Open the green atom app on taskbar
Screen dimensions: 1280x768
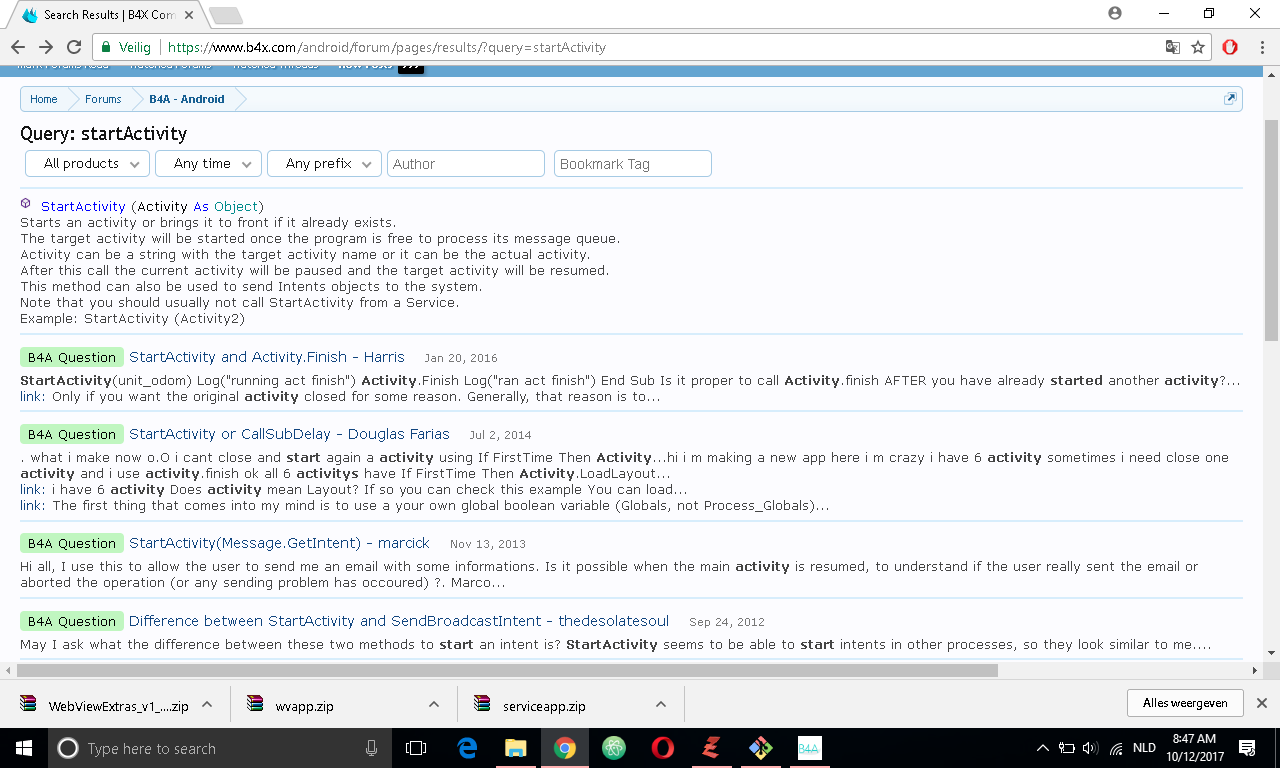614,748
